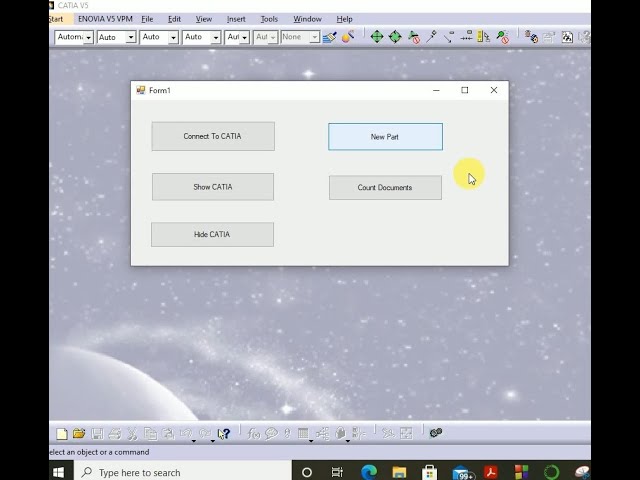Click the Count Documents button
The height and width of the screenshot is (480, 640).
385,188
